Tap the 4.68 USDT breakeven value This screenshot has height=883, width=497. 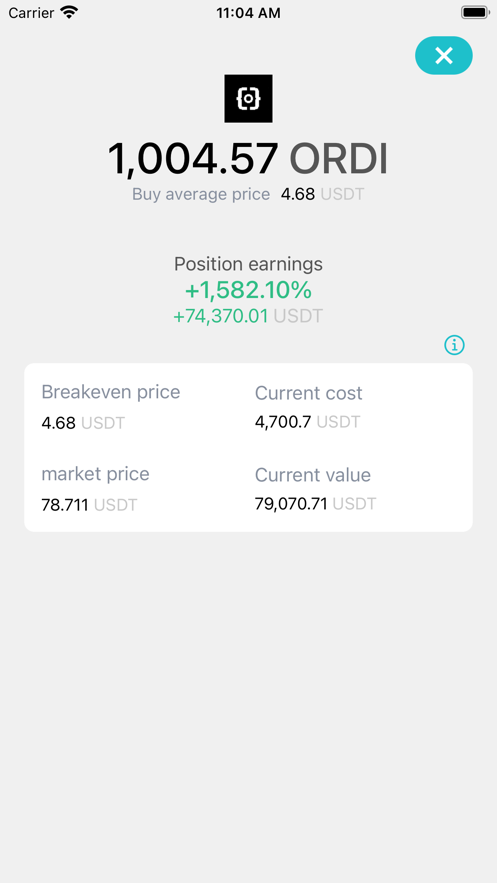pos(83,423)
